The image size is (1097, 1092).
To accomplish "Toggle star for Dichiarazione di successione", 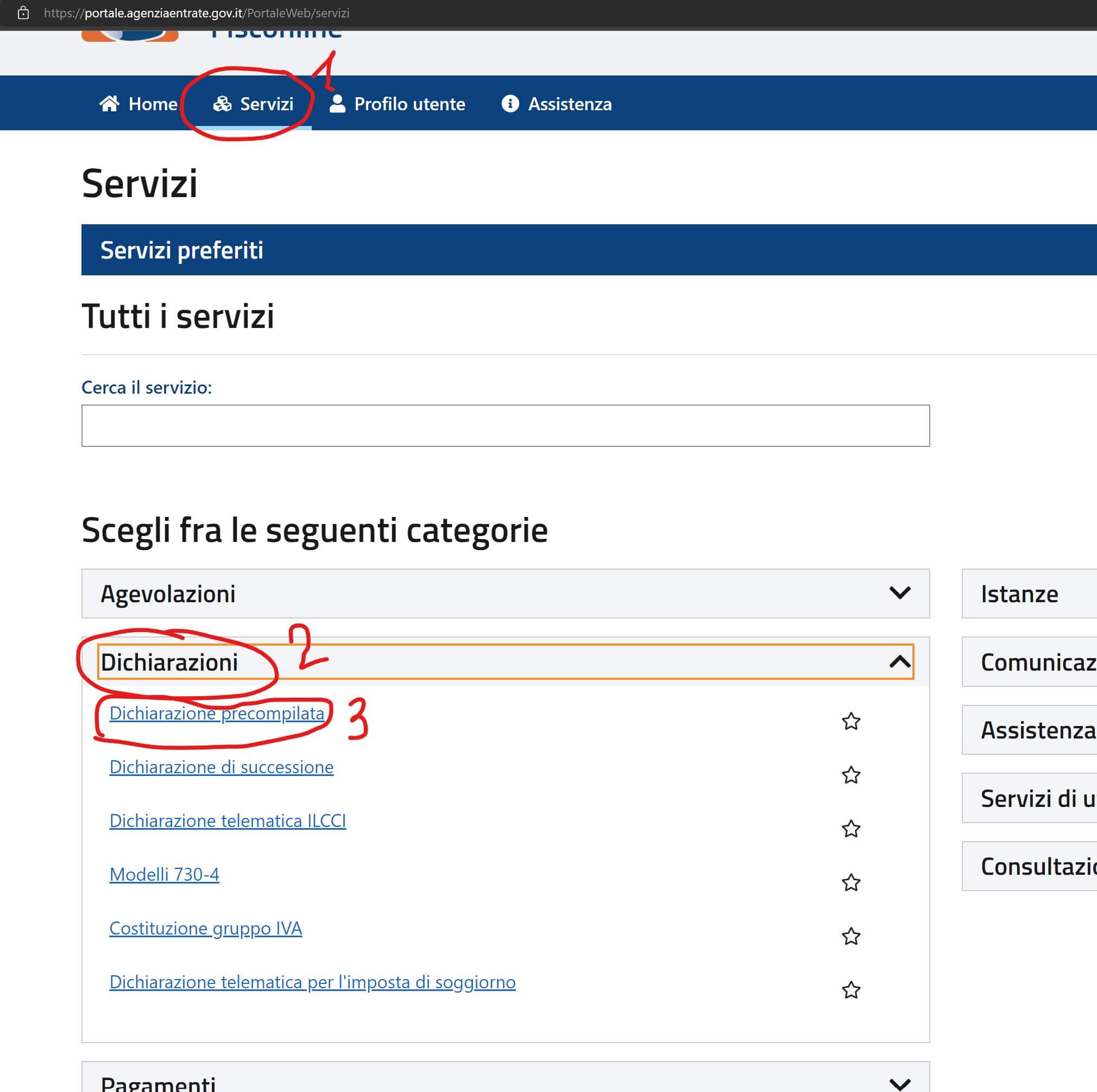I will [x=850, y=775].
